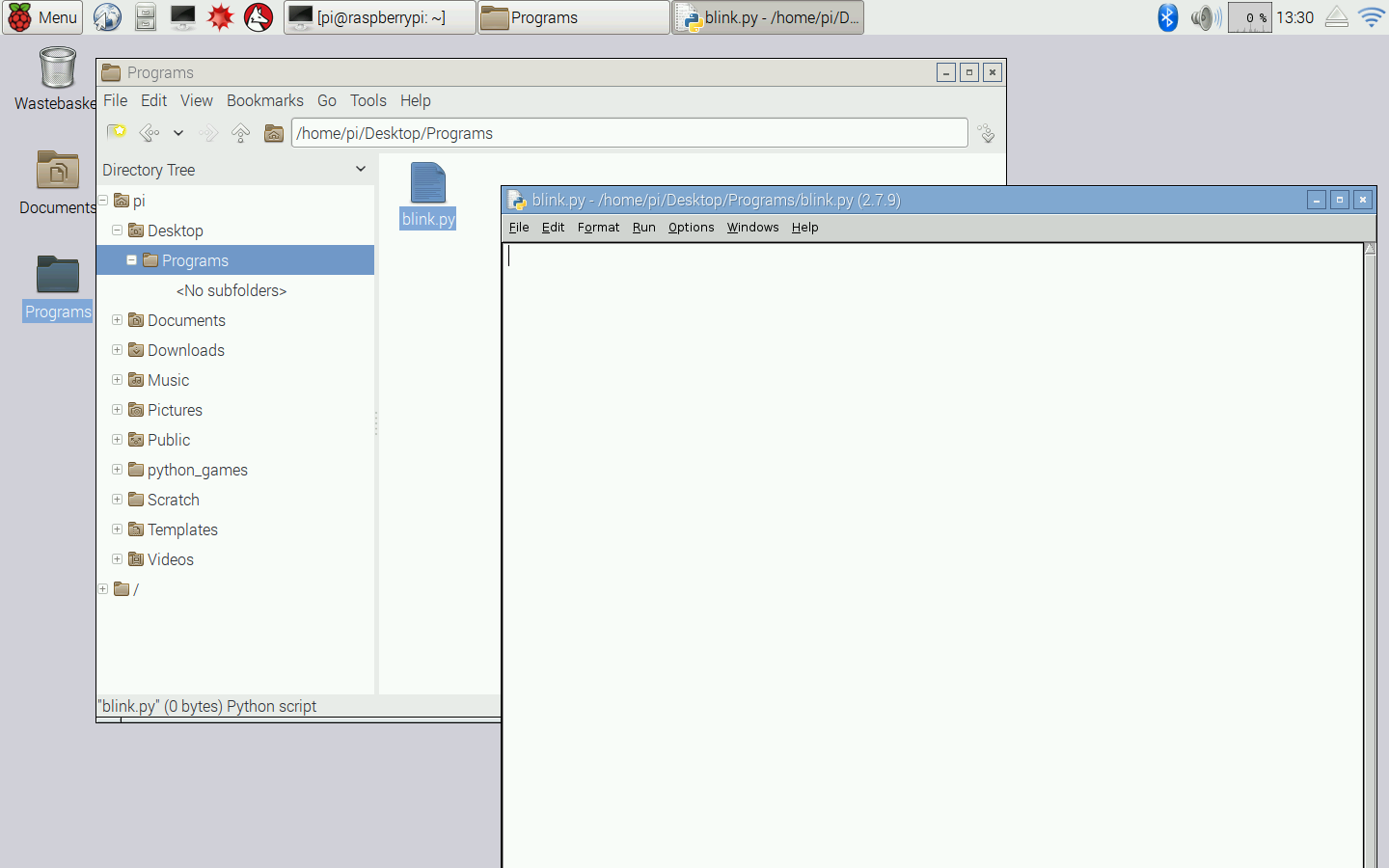The height and width of the screenshot is (868, 1389).
Task: Open the Raspberry Pi Menu
Action: pos(42,17)
